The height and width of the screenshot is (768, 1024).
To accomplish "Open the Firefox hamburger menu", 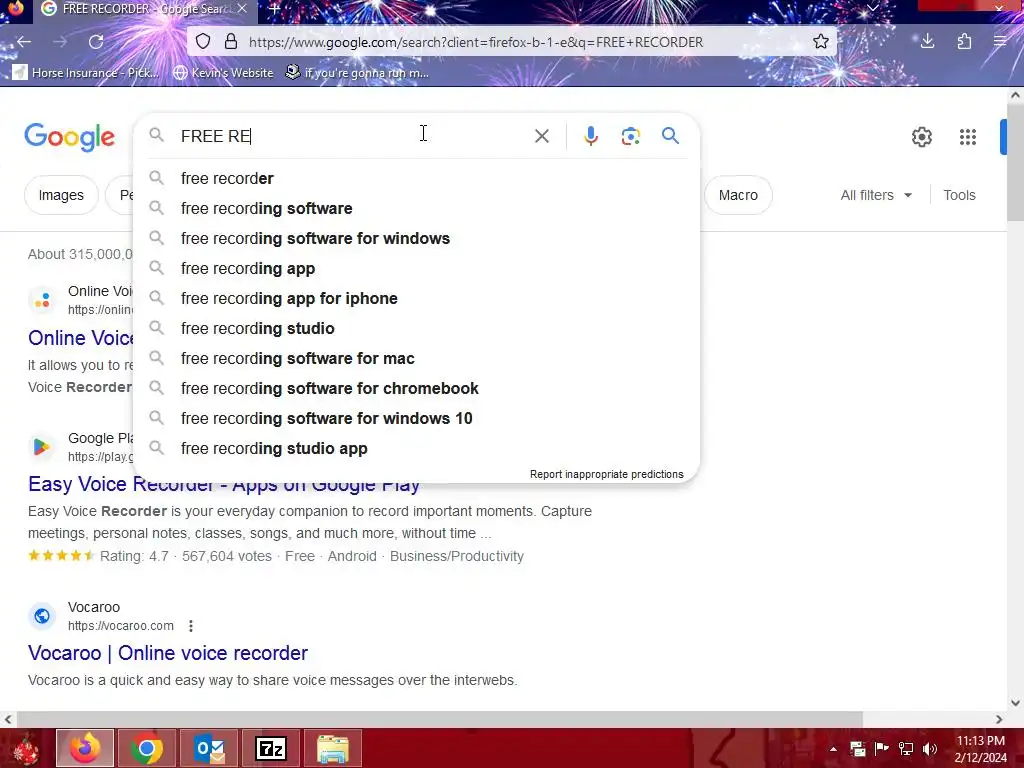I will 1000,42.
